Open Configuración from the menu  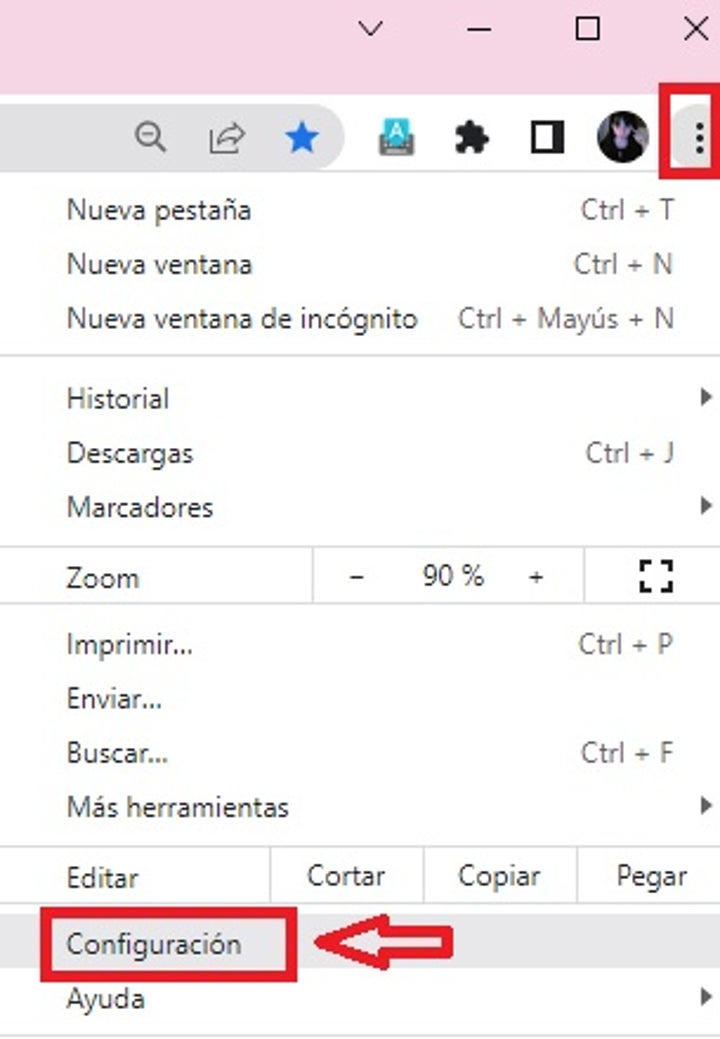click(154, 944)
